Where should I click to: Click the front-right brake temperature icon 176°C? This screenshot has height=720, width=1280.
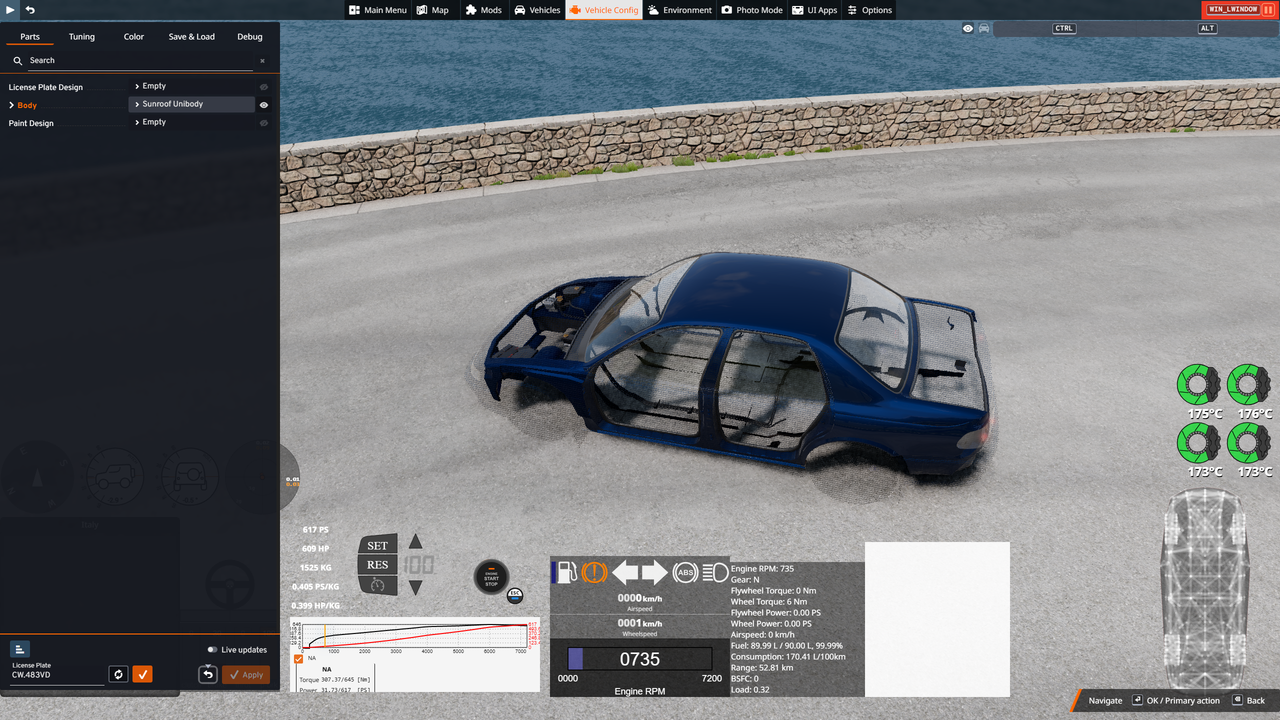[1249, 385]
